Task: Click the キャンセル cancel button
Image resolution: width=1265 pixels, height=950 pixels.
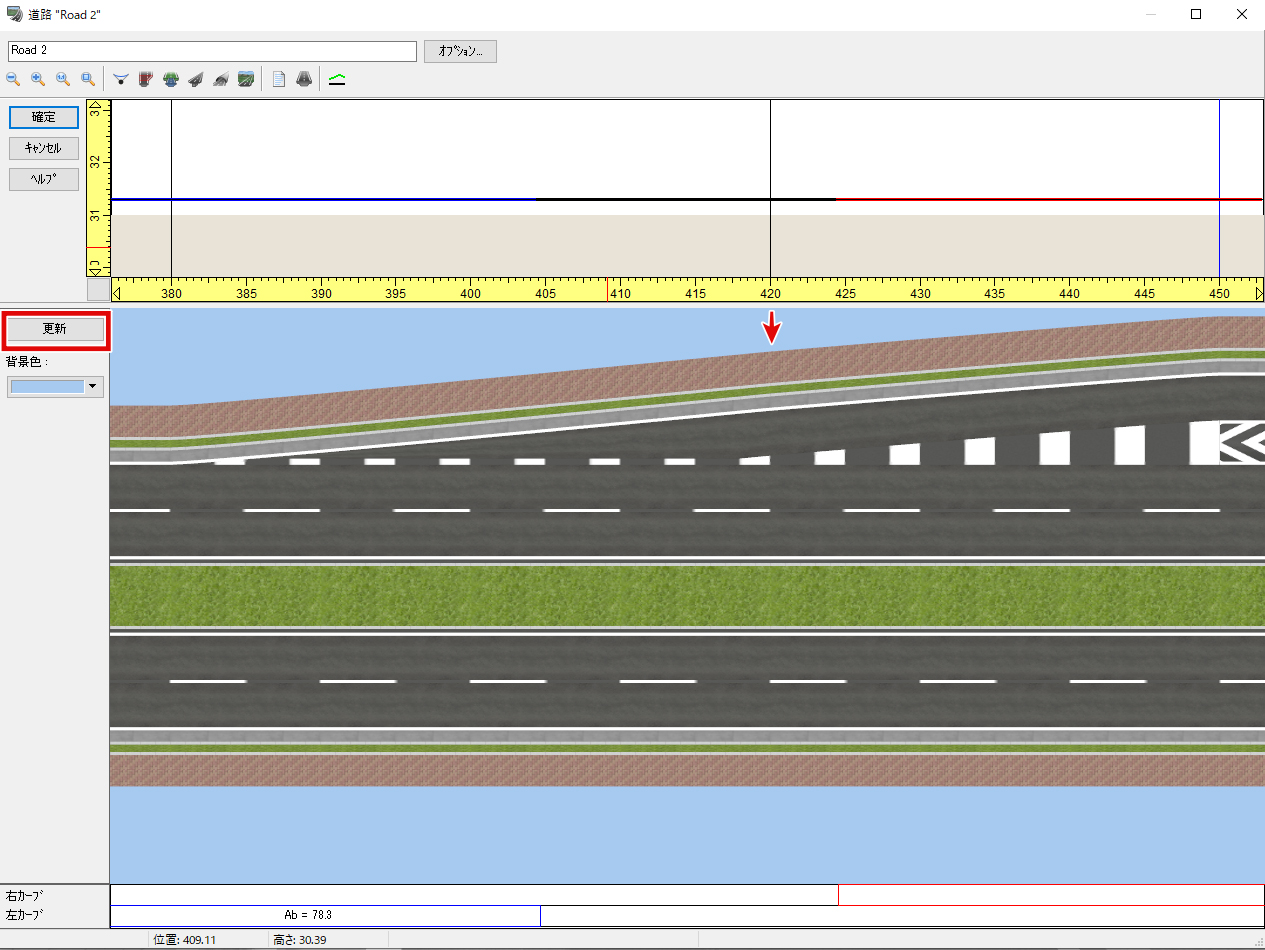Action: click(44, 148)
